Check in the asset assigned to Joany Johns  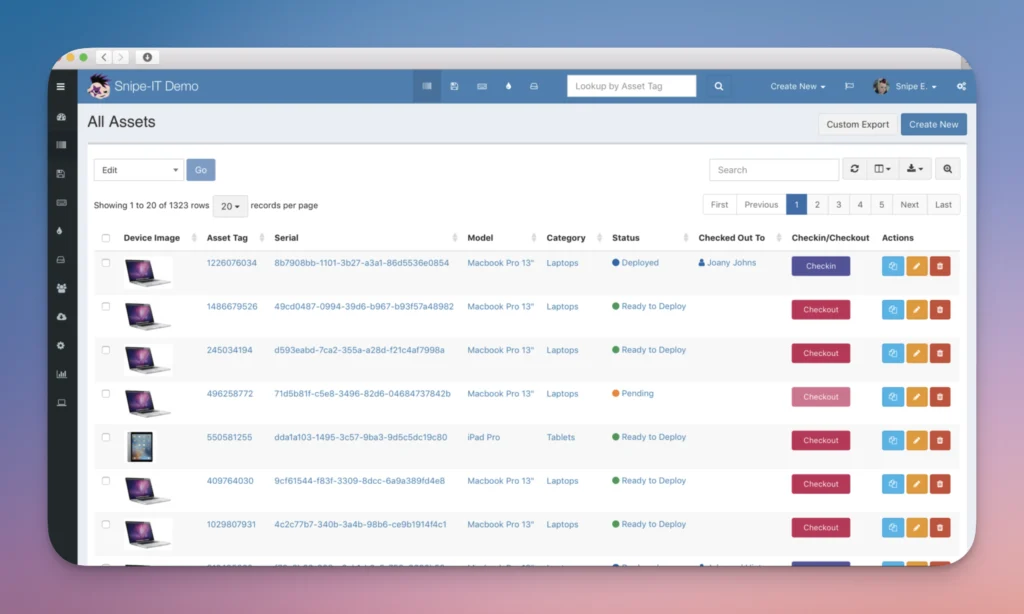pos(820,266)
